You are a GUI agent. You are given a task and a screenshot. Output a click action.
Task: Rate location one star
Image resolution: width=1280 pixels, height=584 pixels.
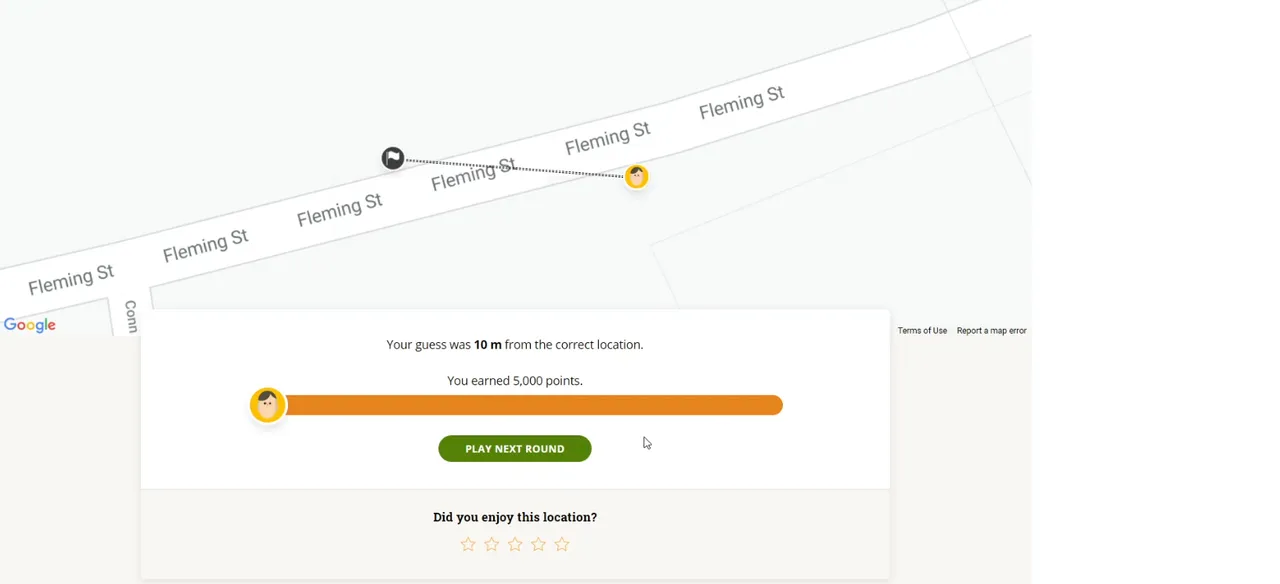tap(468, 544)
